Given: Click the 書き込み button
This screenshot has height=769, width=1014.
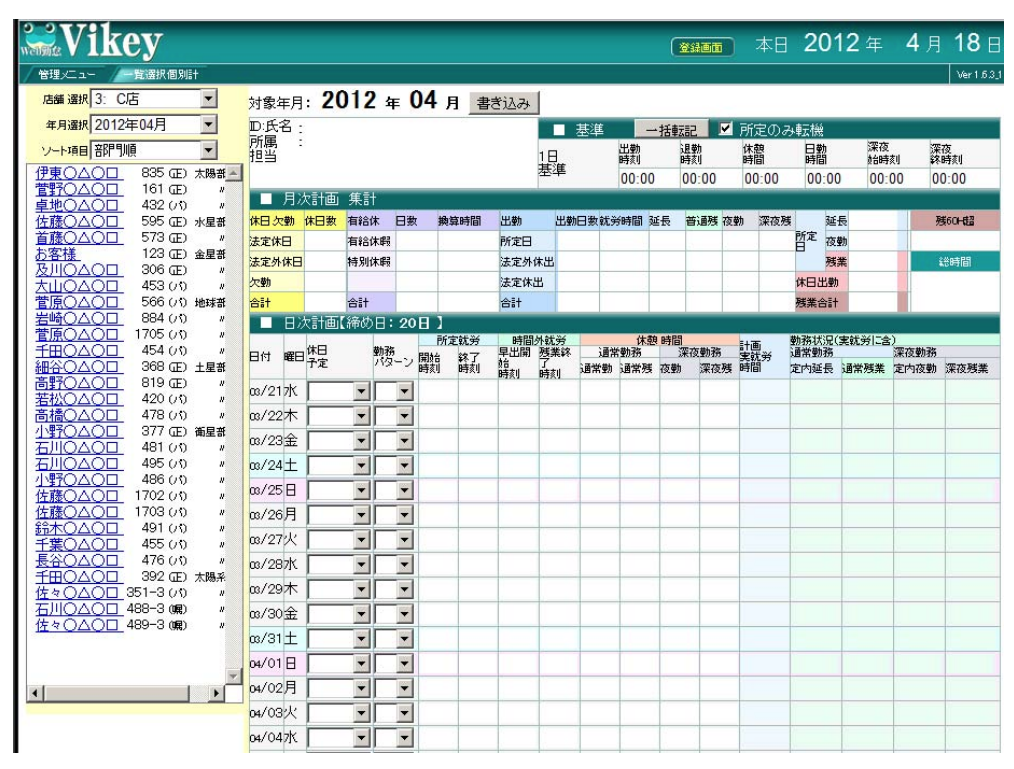Looking at the screenshot, I should [x=505, y=103].
